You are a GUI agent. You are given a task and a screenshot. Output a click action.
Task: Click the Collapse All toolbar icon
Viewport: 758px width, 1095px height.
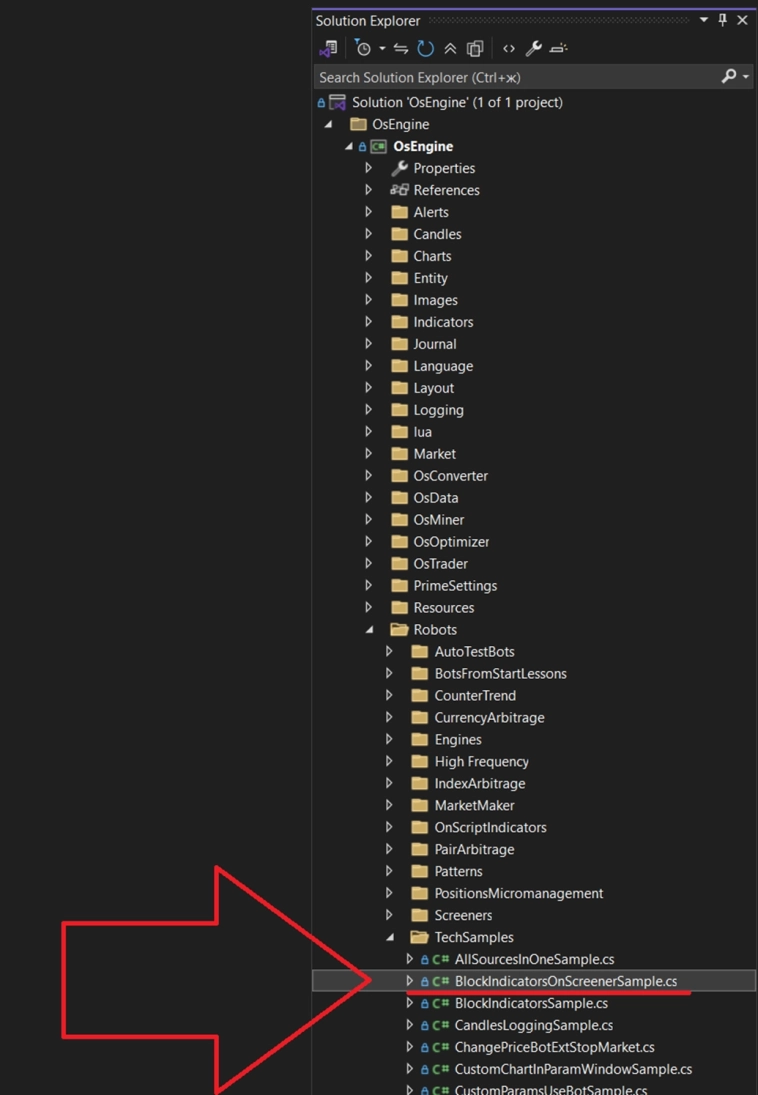[450, 48]
